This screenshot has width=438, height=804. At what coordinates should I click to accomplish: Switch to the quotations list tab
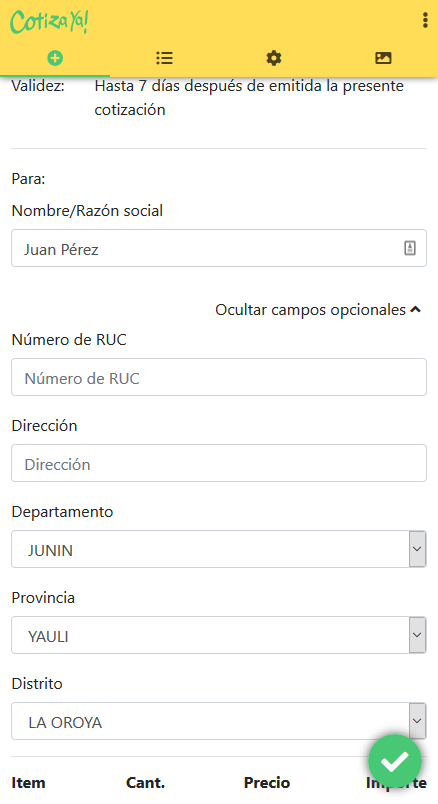pos(164,58)
